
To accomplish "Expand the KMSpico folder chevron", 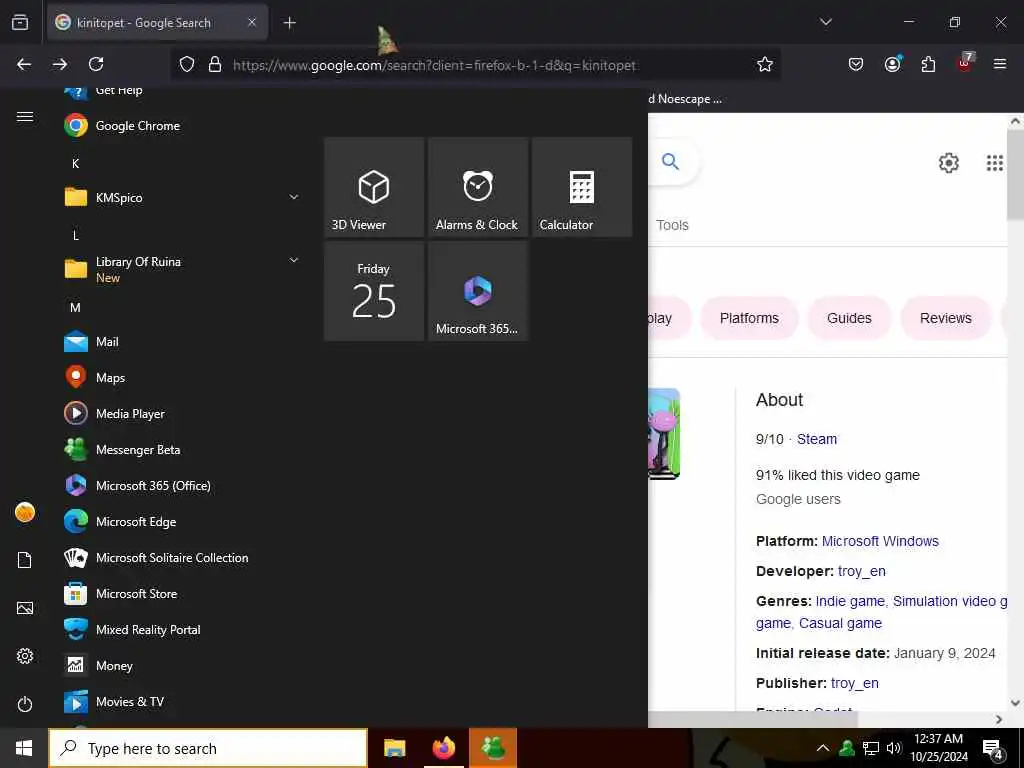I will [x=294, y=197].
